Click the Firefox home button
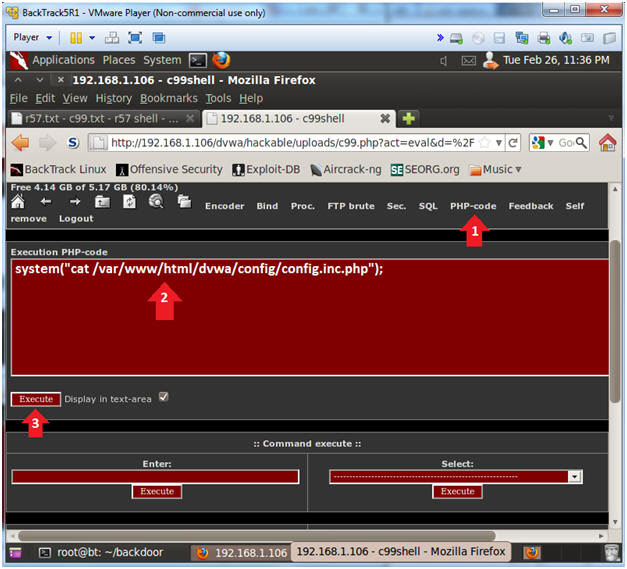Image resolution: width=627 pixels, height=569 pixels. (x=608, y=143)
